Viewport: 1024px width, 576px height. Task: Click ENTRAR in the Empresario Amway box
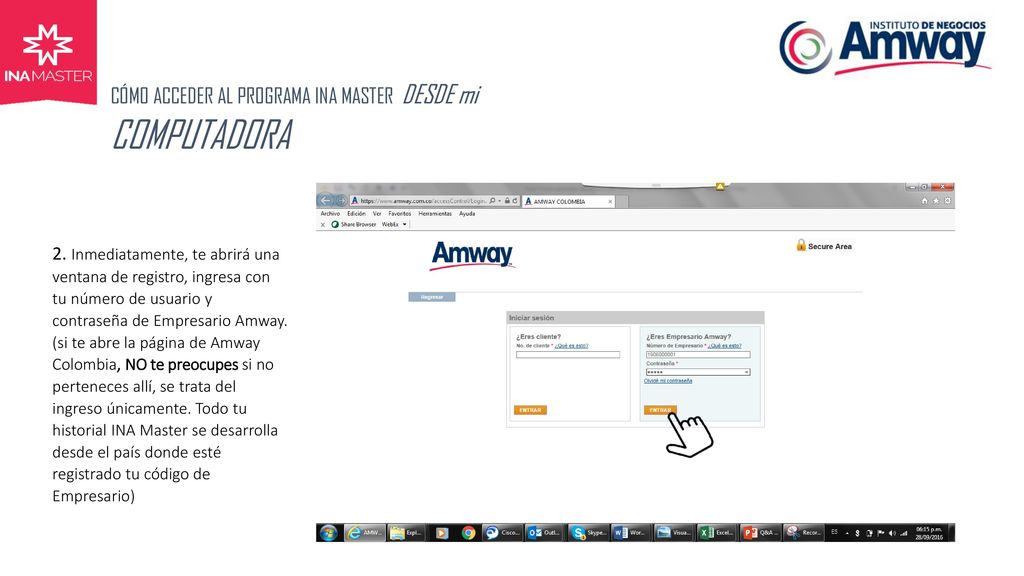[x=660, y=410]
